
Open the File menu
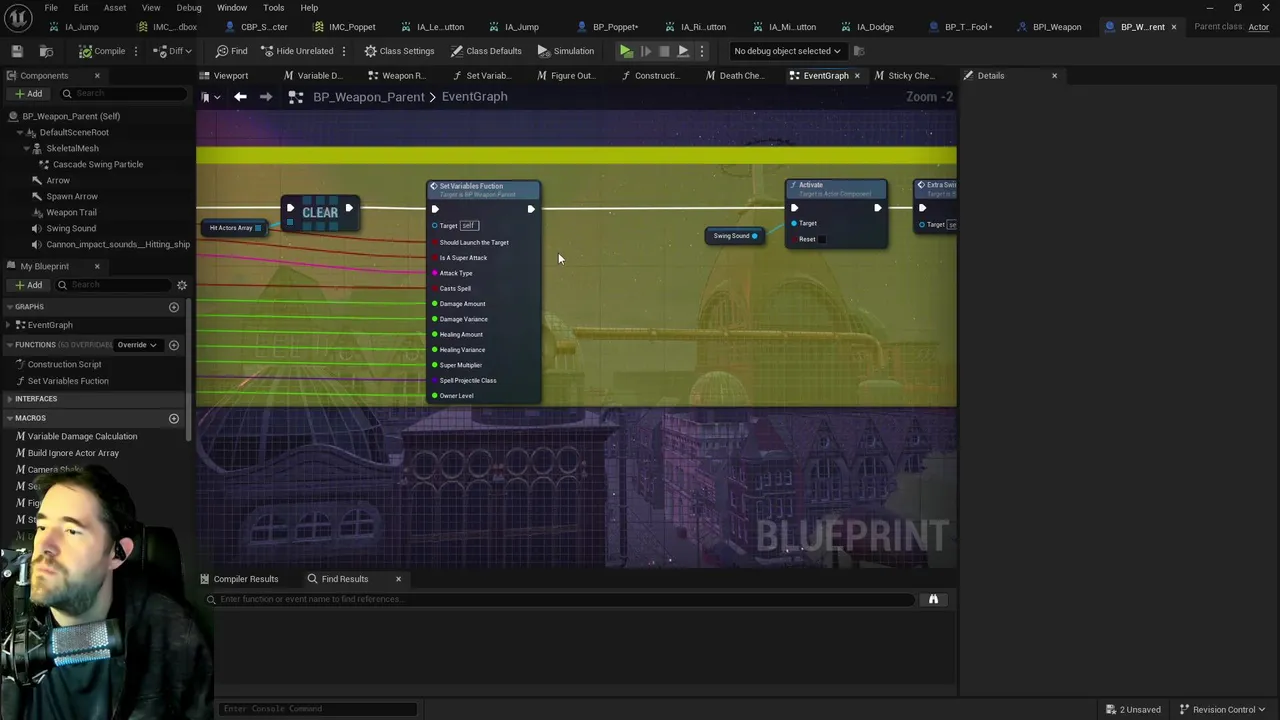click(51, 7)
